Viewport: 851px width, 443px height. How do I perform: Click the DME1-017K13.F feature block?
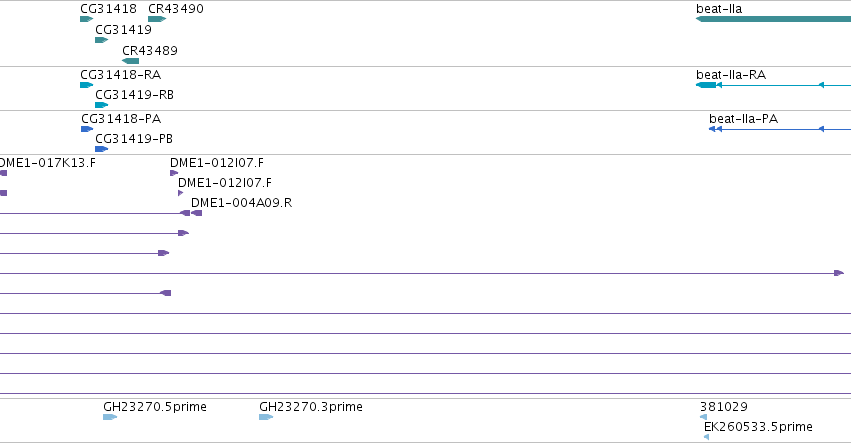tap(3, 173)
